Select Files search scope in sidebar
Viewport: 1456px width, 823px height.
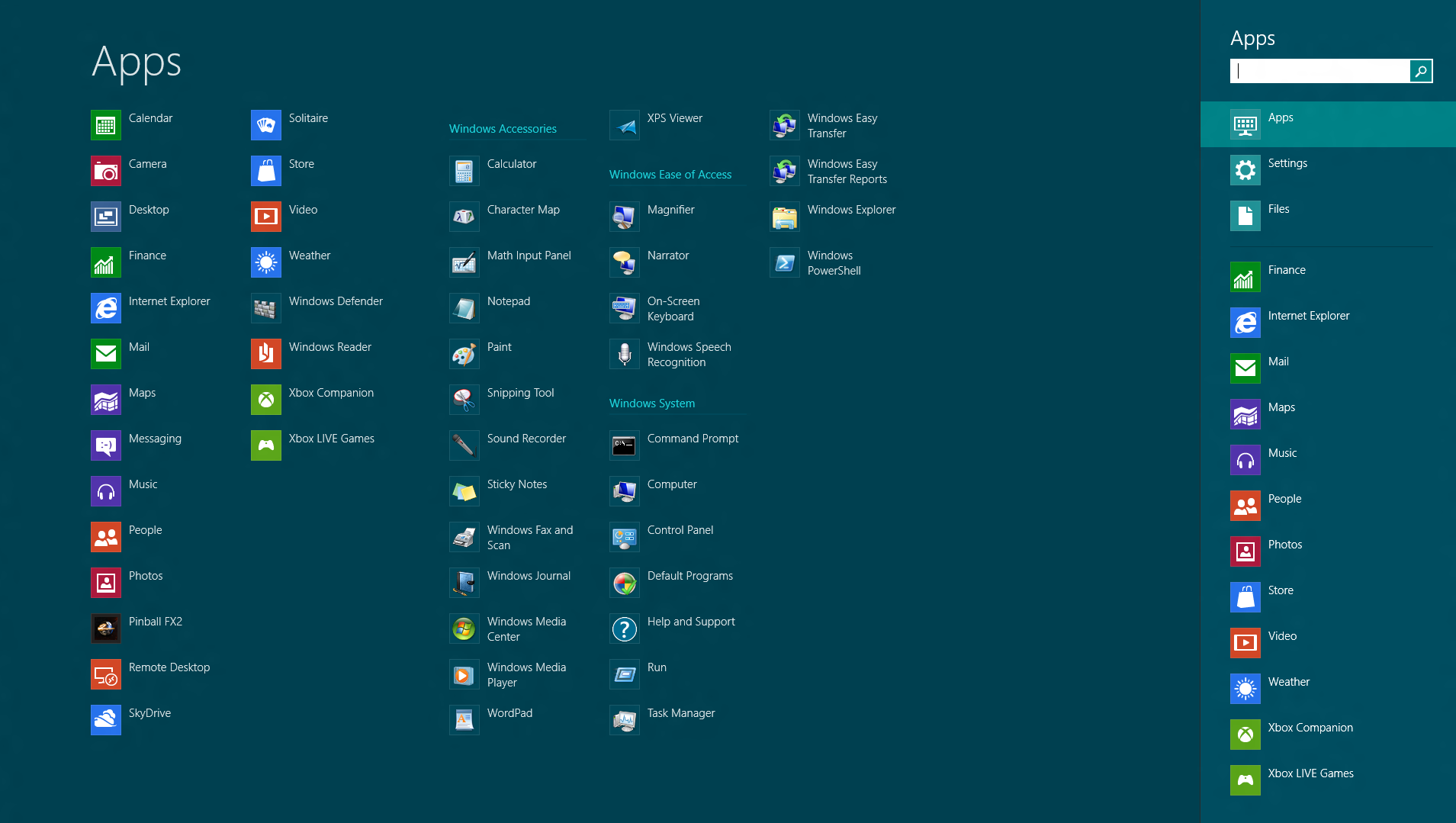coord(1328,216)
